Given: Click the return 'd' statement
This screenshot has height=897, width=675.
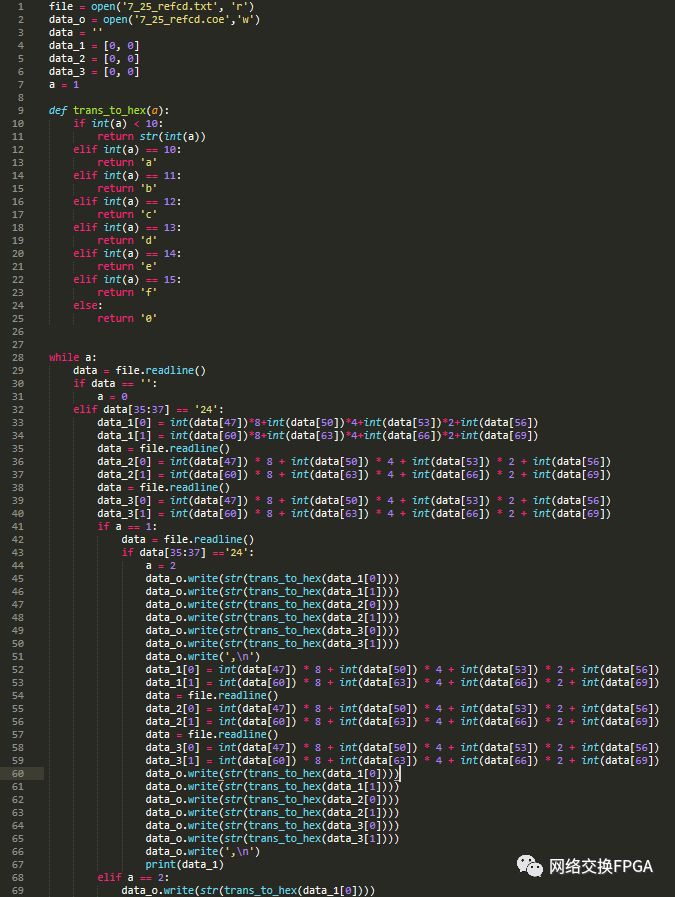Looking at the screenshot, I should (x=127, y=241).
